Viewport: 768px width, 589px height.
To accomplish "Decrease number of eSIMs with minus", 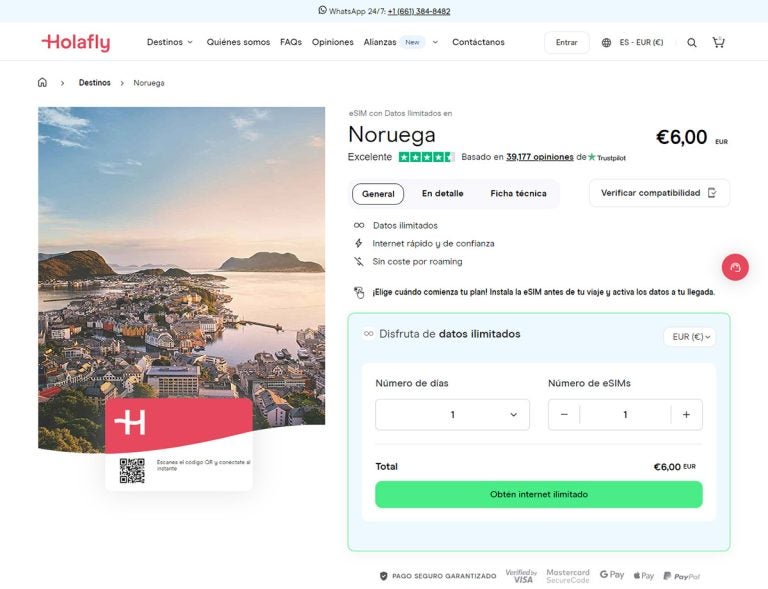I will point(564,415).
